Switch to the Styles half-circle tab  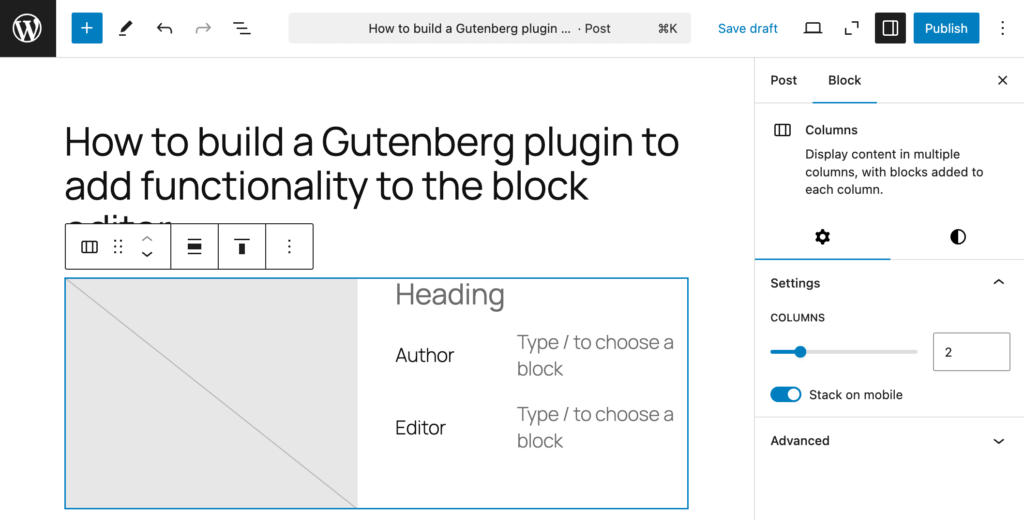point(958,237)
